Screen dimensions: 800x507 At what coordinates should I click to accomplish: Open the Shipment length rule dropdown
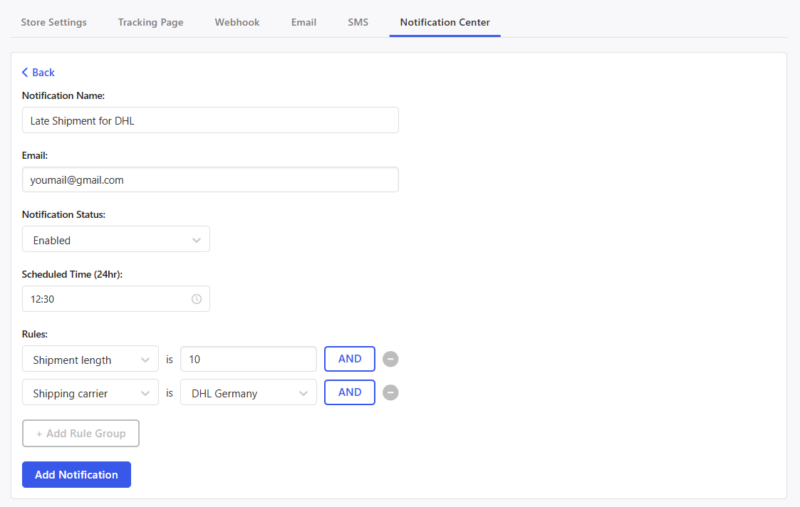[90, 360]
